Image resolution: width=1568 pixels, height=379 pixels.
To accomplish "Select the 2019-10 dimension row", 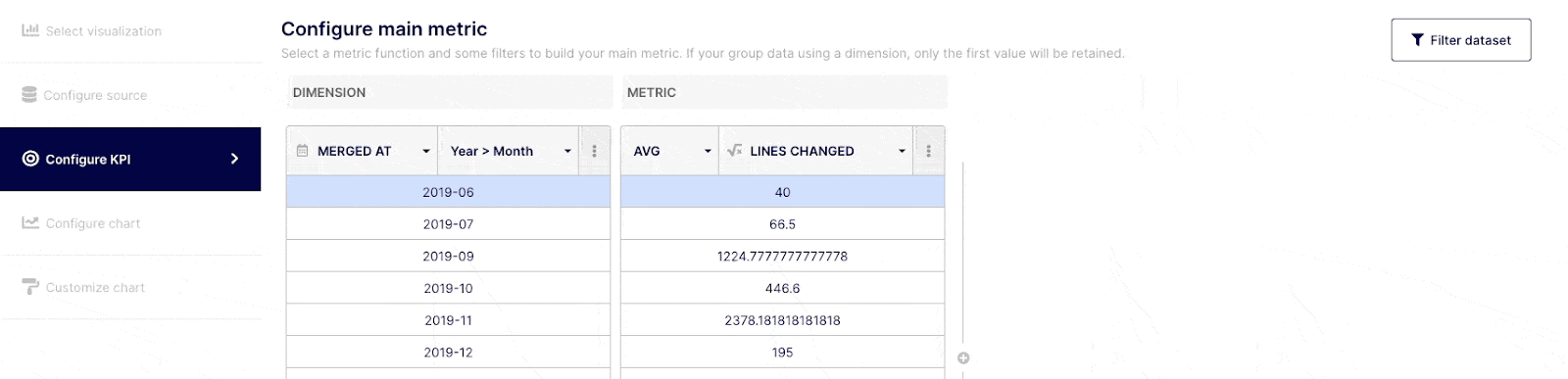I will (448, 288).
